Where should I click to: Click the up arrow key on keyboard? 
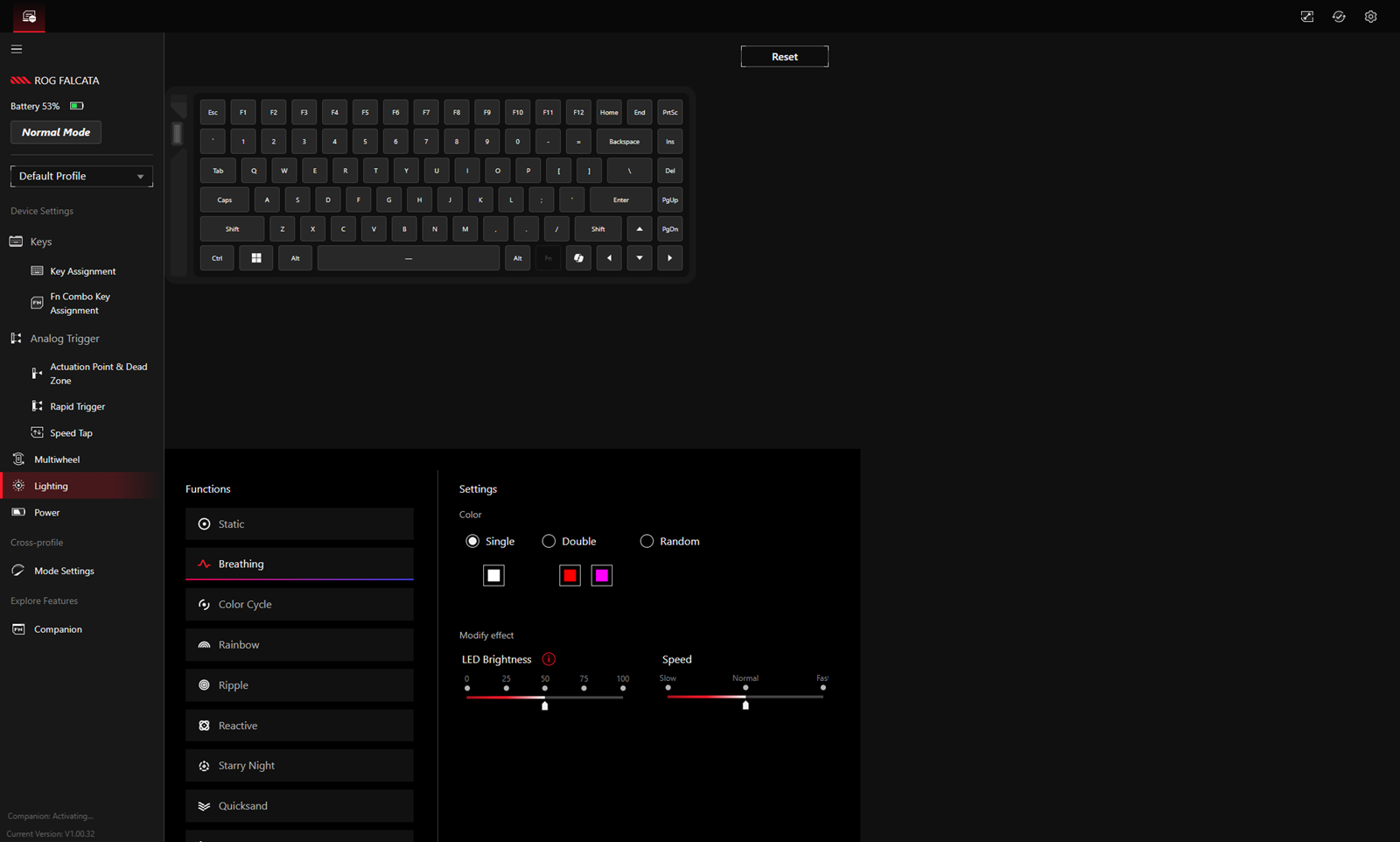pos(640,229)
